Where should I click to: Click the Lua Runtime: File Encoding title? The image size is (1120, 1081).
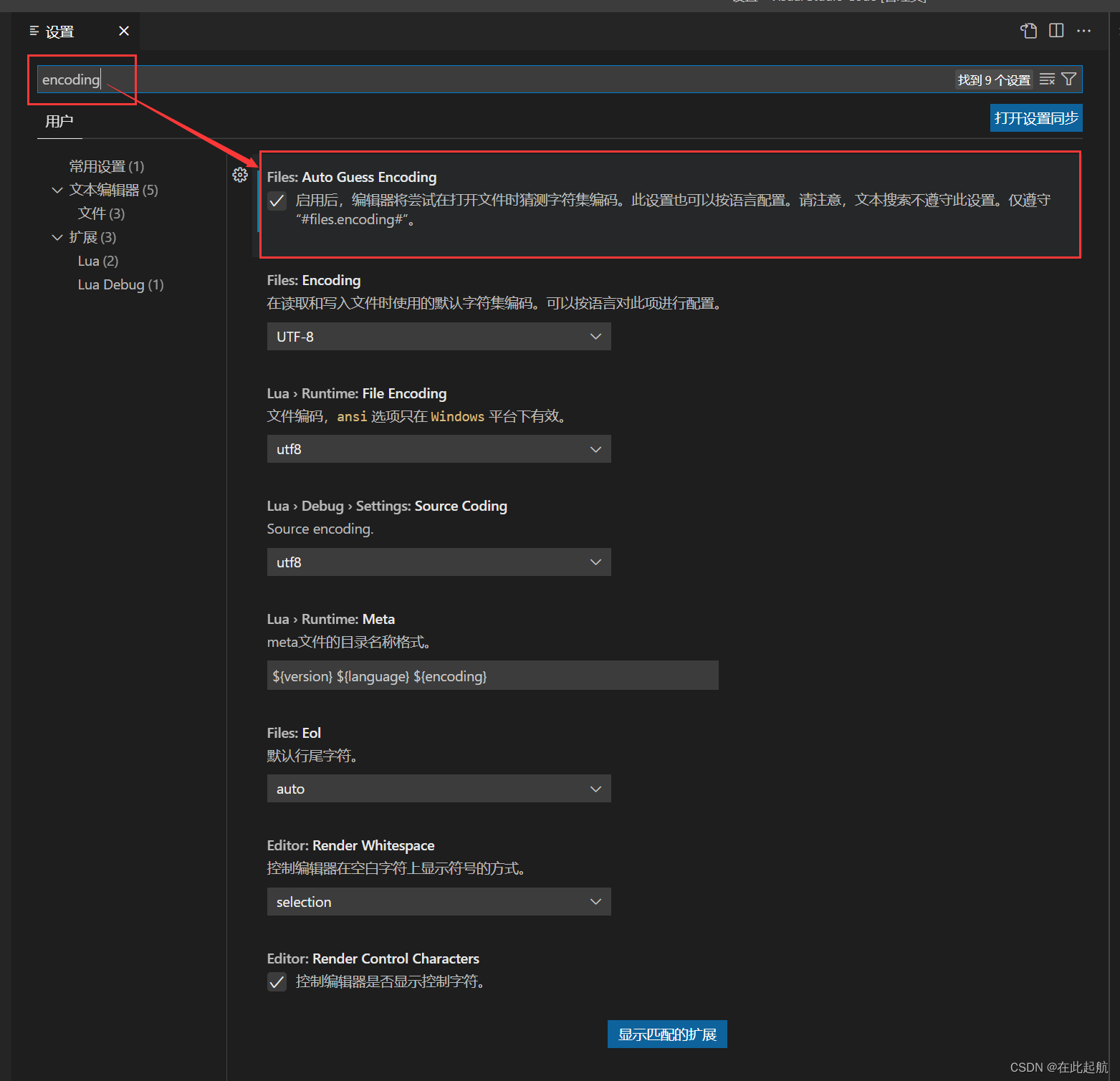357,393
